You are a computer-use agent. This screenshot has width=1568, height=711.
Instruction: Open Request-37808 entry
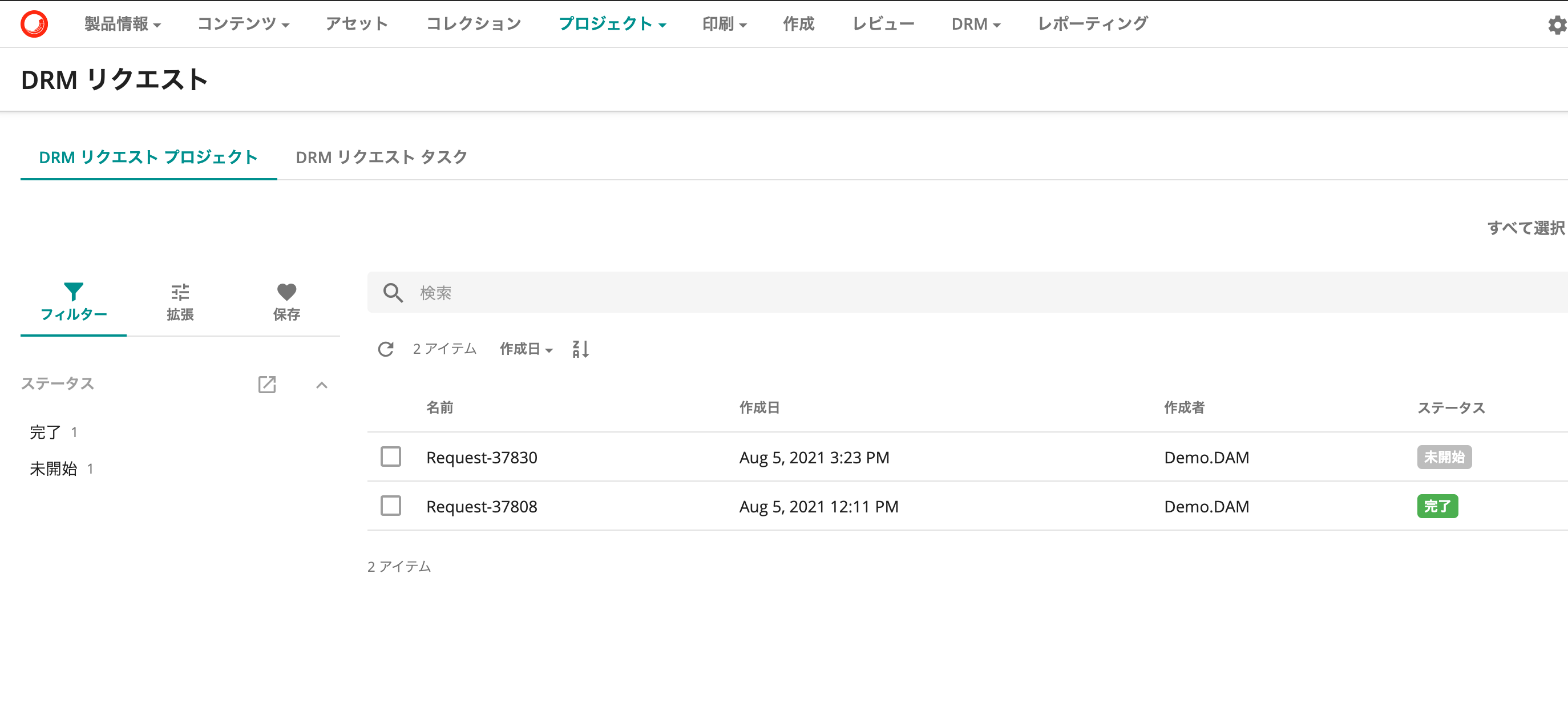coord(482,507)
